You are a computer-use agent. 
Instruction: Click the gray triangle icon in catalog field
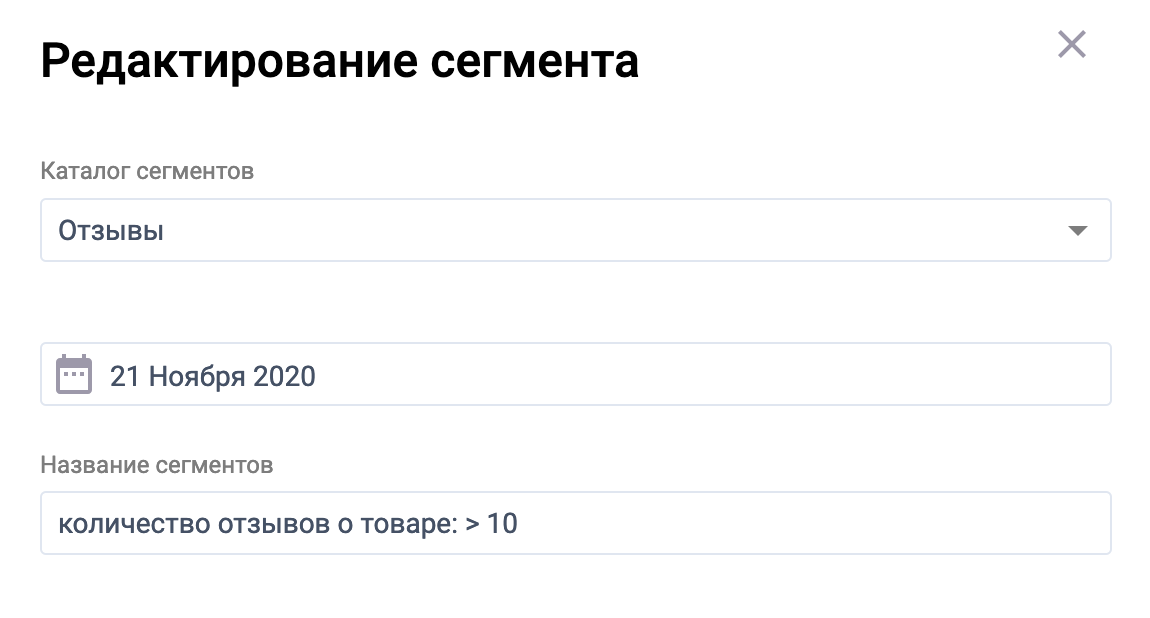(x=1077, y=230)
